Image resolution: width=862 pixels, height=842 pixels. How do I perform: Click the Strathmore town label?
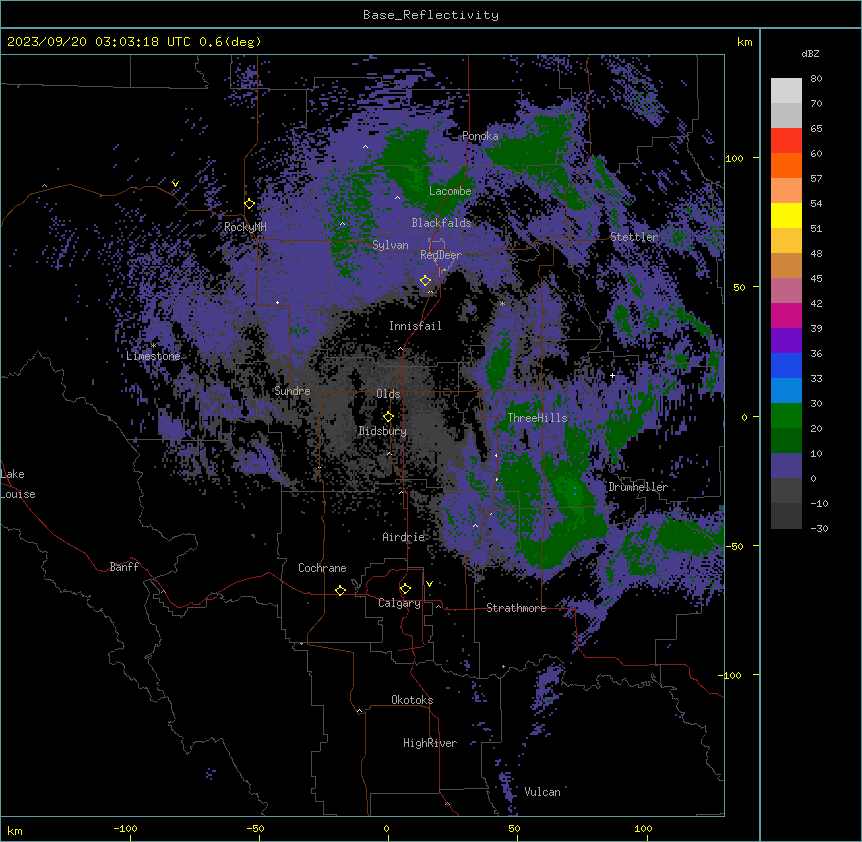(x=516, y=608)
